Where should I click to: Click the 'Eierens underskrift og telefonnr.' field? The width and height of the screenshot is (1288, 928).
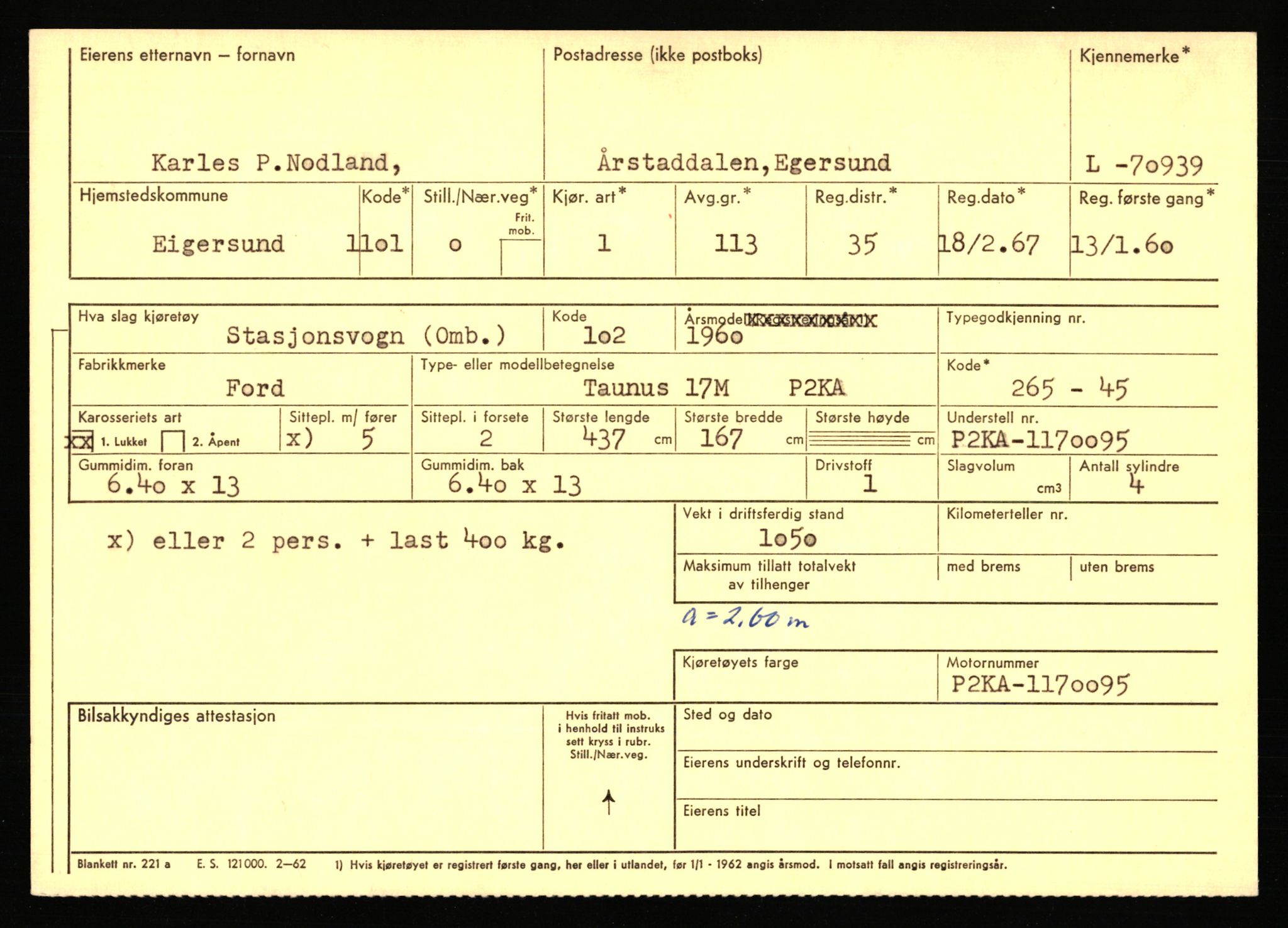(946, 776)
